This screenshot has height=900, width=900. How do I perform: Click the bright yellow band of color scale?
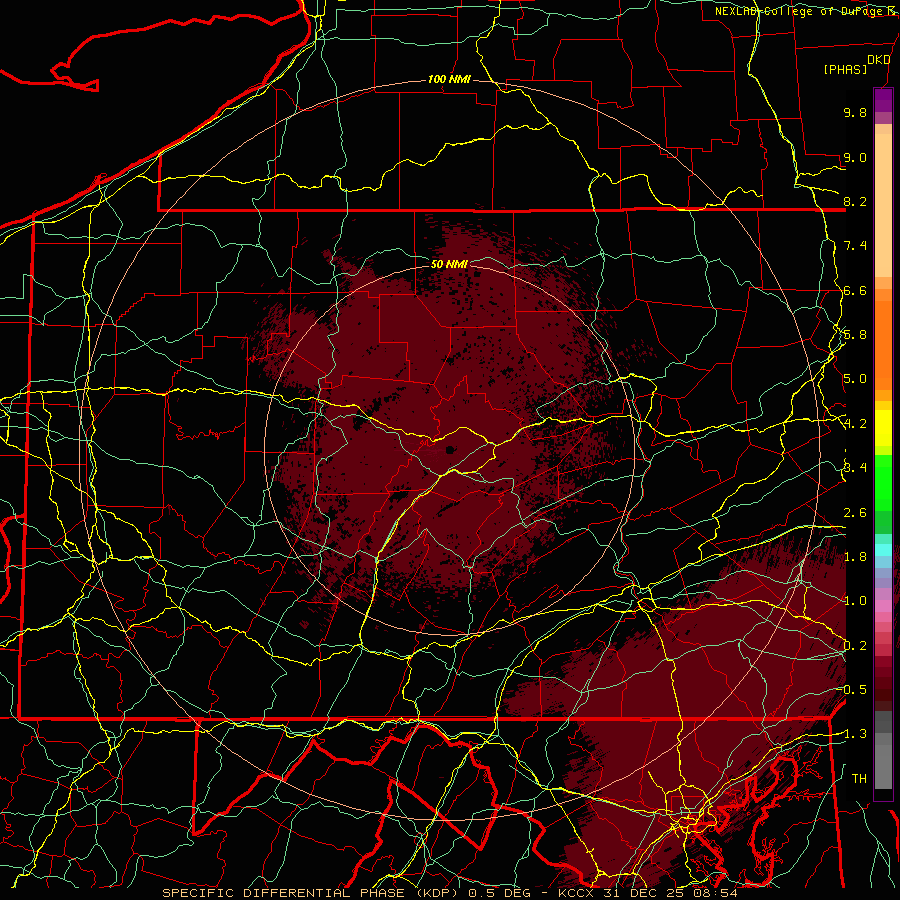[x=883, y=428]
